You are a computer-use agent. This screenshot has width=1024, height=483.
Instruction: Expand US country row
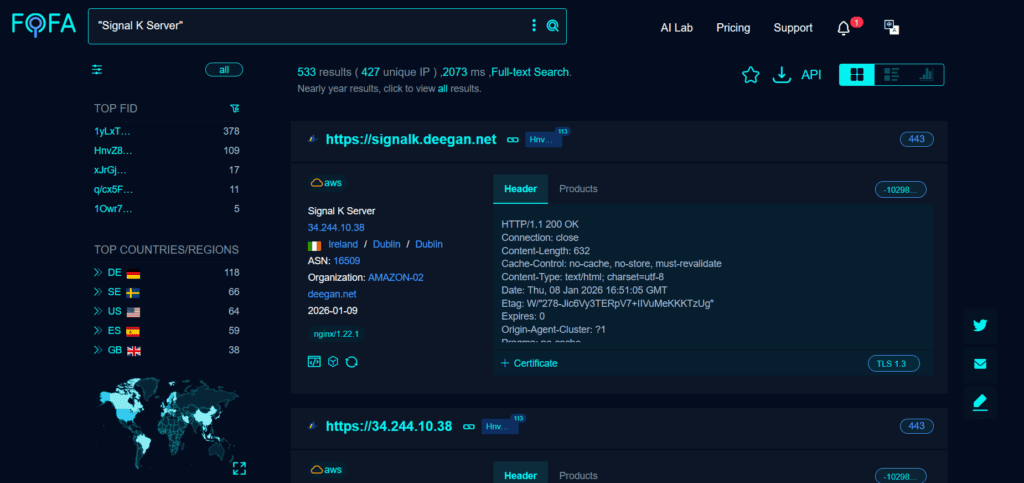[98, 311]
